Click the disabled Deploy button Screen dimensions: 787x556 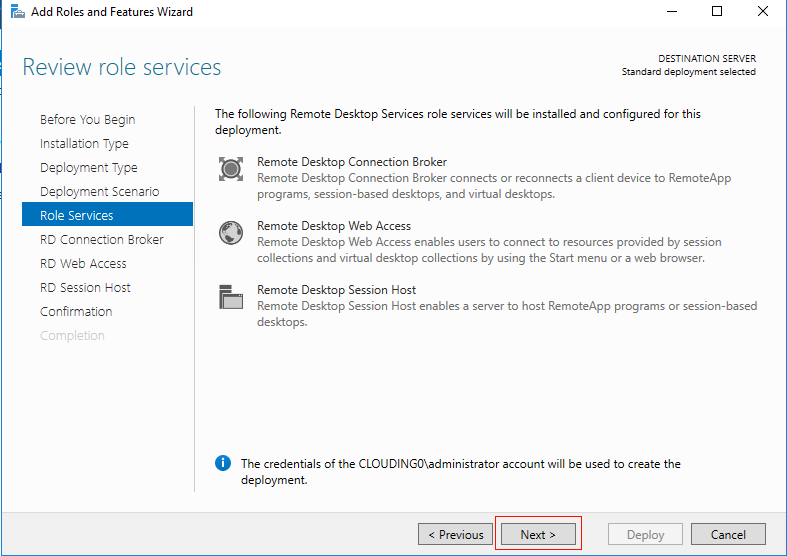click(x=645, y=534)
